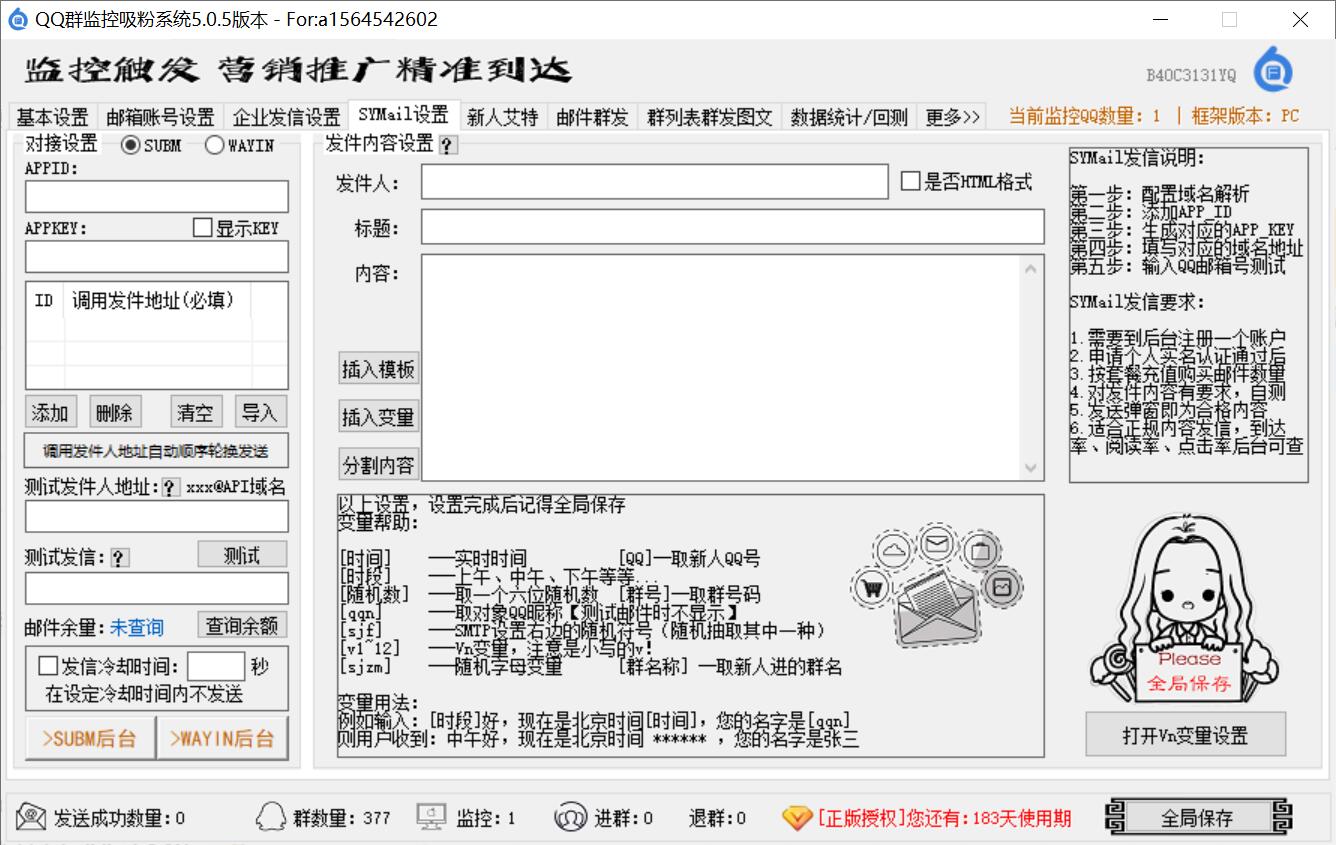Click the 添加 button
The height and width of the screenshot is (845, 1336).
tap(50, 412)
